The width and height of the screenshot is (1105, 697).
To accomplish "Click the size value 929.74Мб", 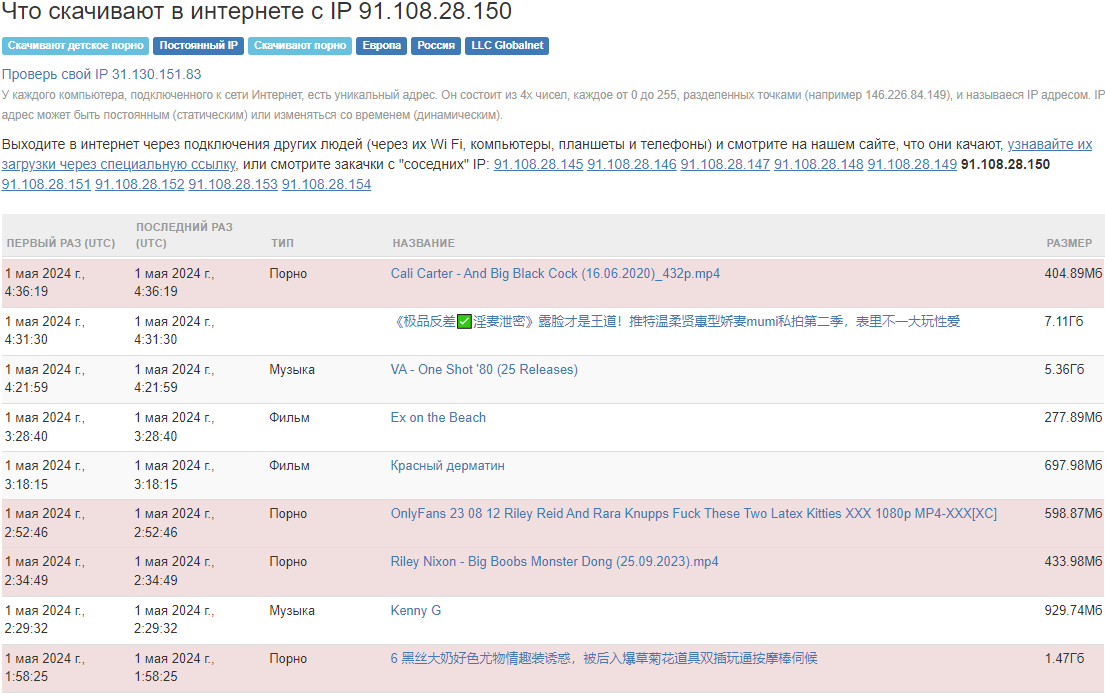I will point(1073,610).
